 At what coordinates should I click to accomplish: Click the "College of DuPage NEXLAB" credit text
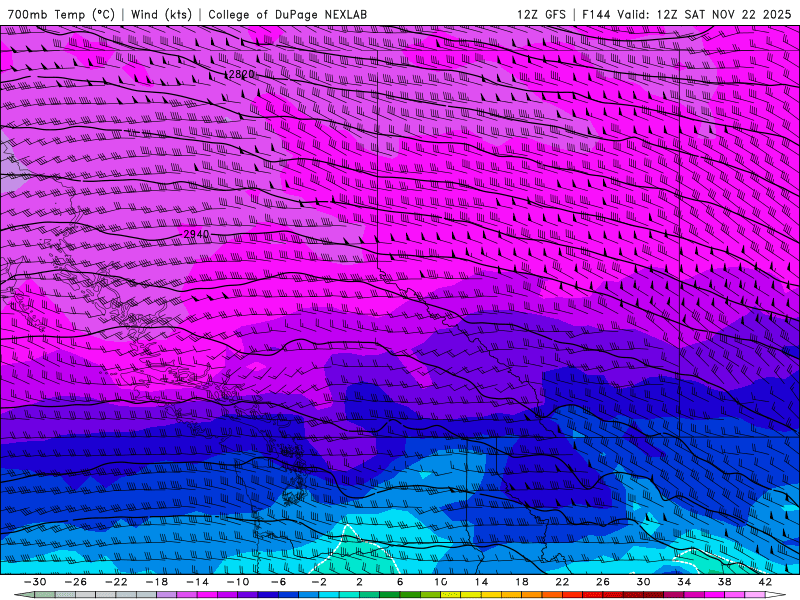tap(287, 15)
